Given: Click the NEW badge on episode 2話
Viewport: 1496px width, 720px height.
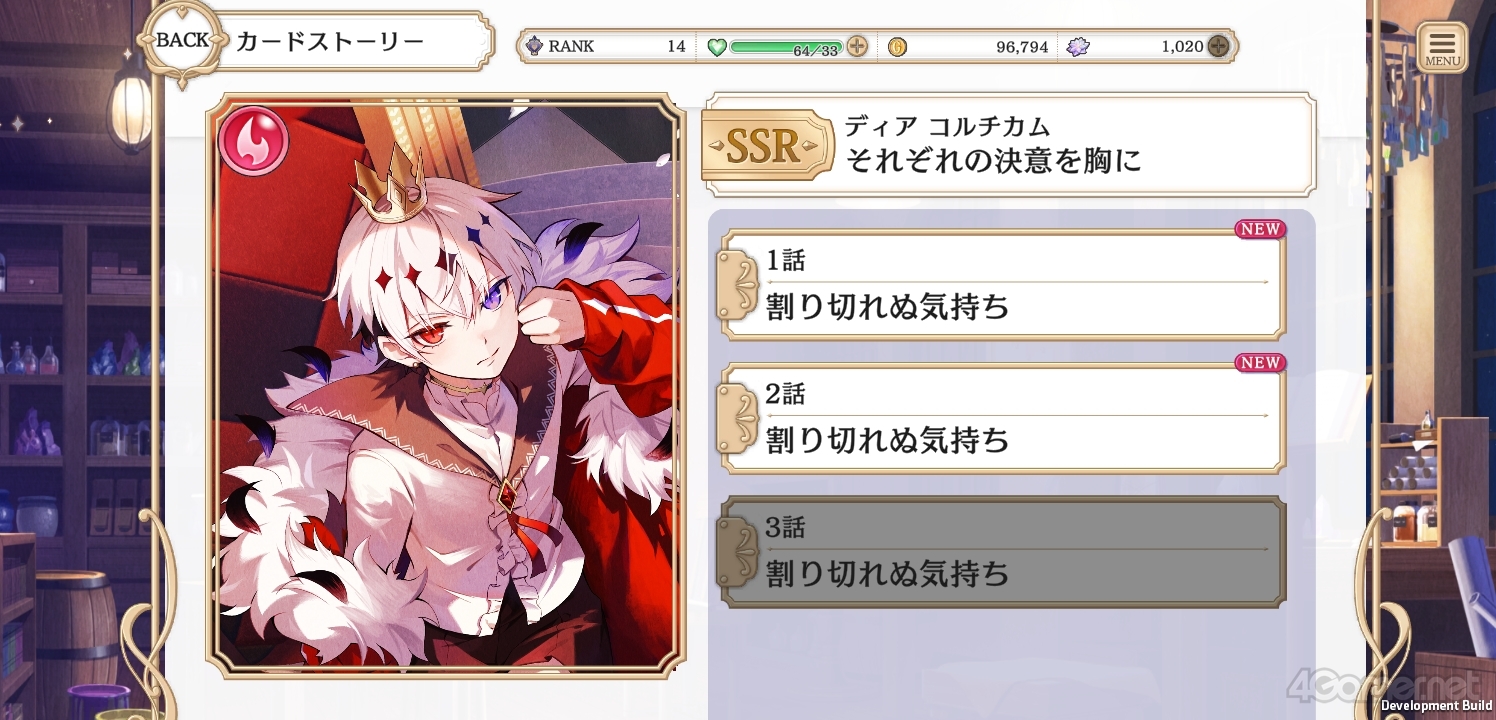Looking at the screenshot, I should click(x=1260, y=363).
